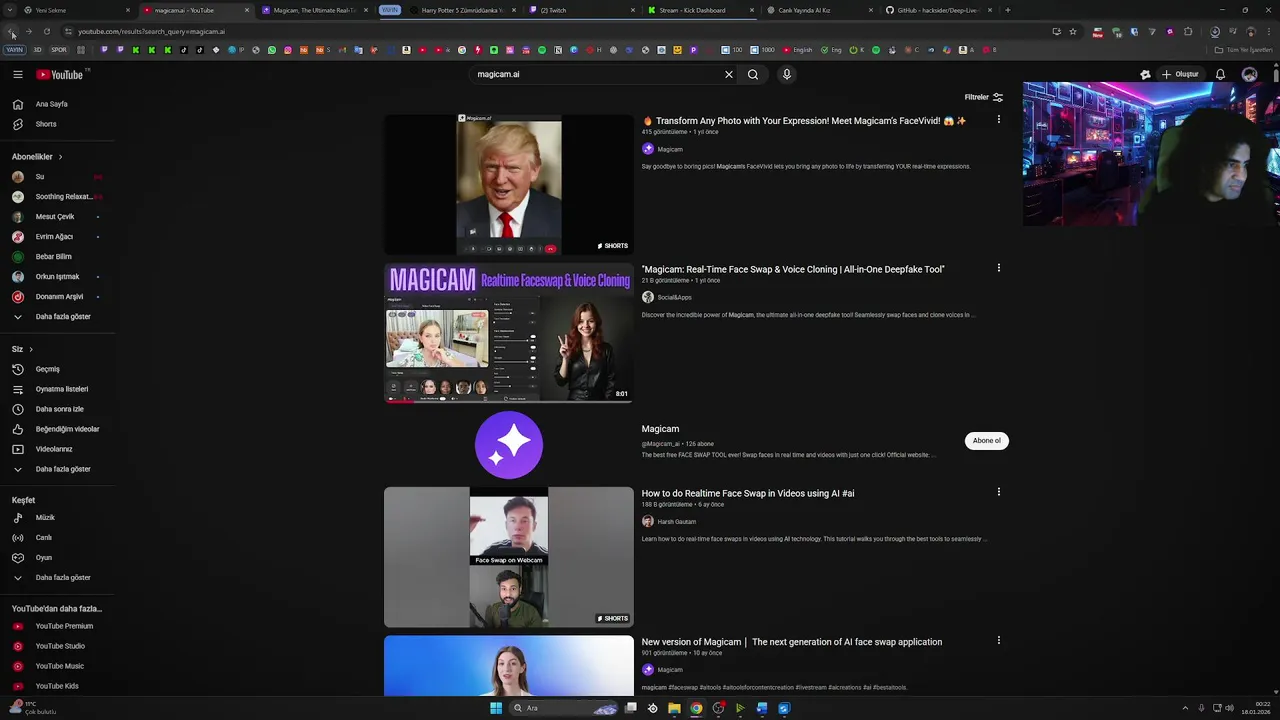Viewport: 1280px width, 720px height.
Task: Open the Bebar Bilim subscription
Action: pyautogui.click(x=53, y=257)
